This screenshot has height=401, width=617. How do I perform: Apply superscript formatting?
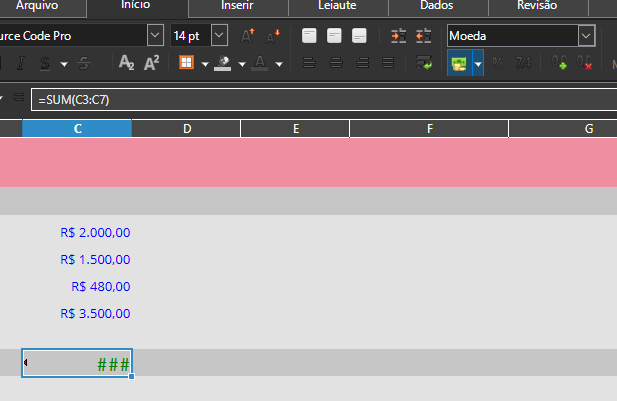pyautogui.click(x=152, y=64)
